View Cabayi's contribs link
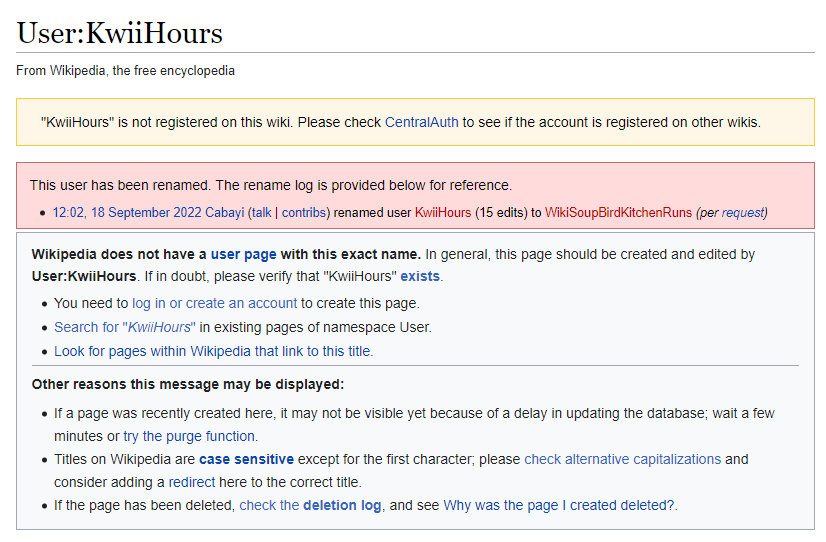This screenshot has width=826, height=542. point(304,212)
